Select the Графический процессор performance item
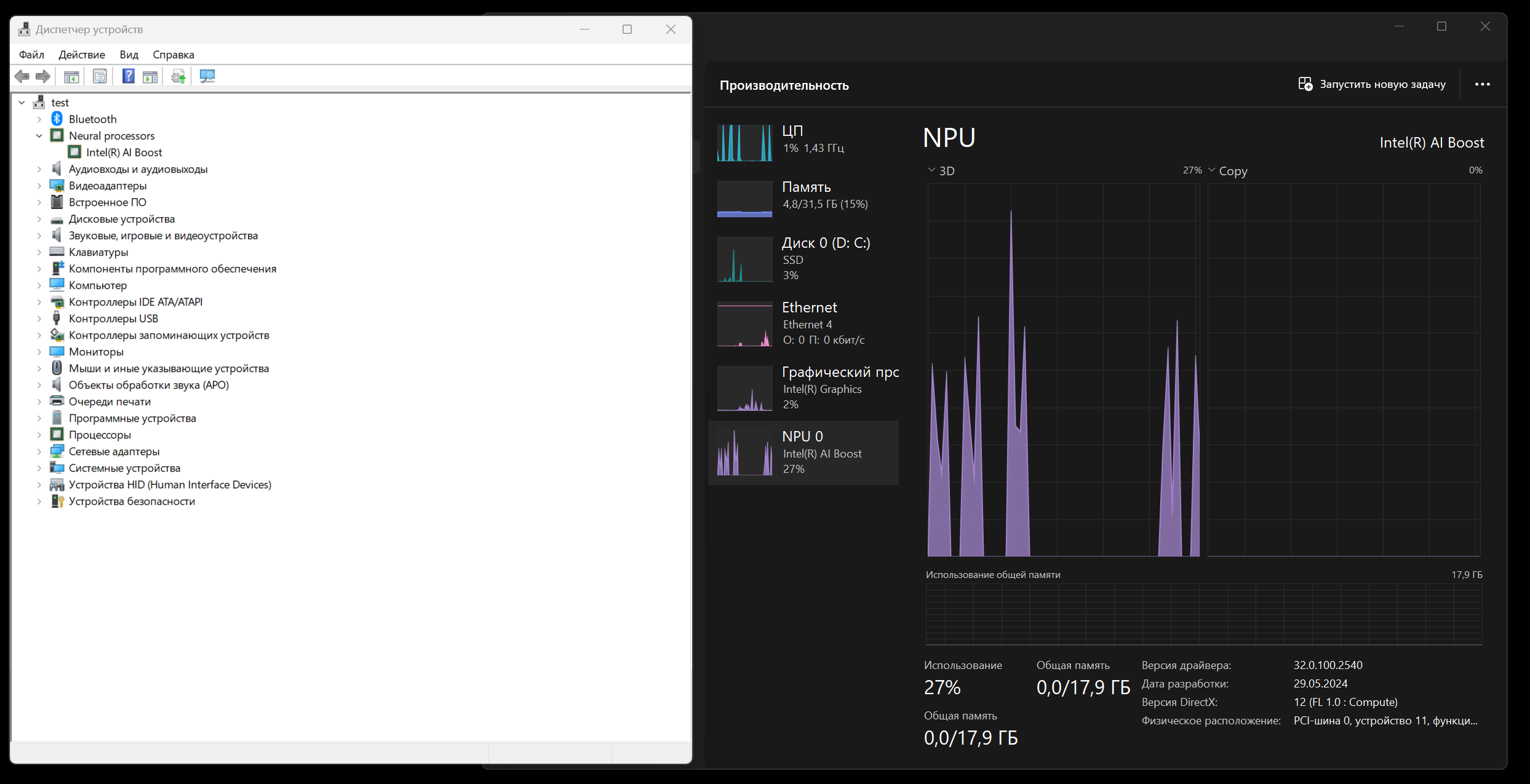This screenshot has width=1530, height=784. (x=803, y=388)
